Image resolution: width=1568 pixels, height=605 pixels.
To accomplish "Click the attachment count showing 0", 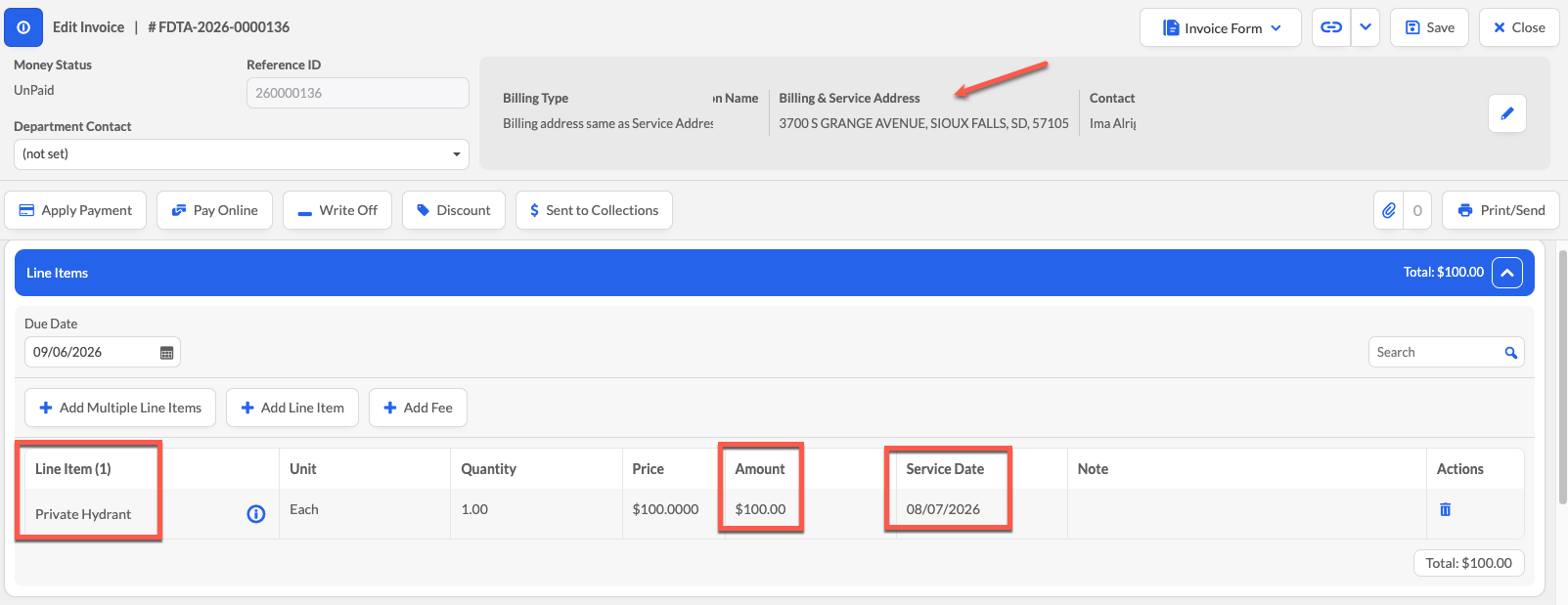I will [x=1417, y=210].
